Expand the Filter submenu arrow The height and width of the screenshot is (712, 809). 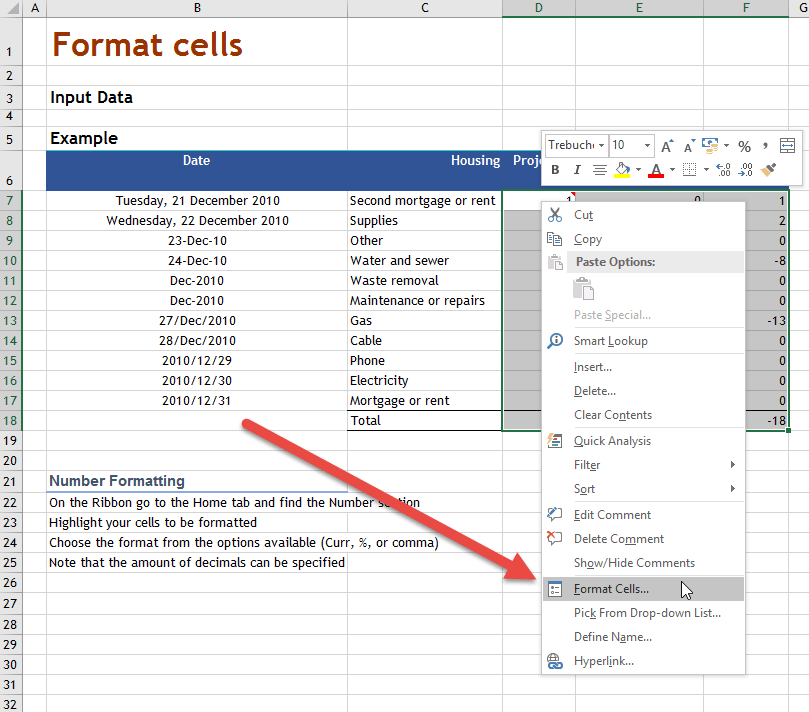pyautogui.click(x=732, y=465)
